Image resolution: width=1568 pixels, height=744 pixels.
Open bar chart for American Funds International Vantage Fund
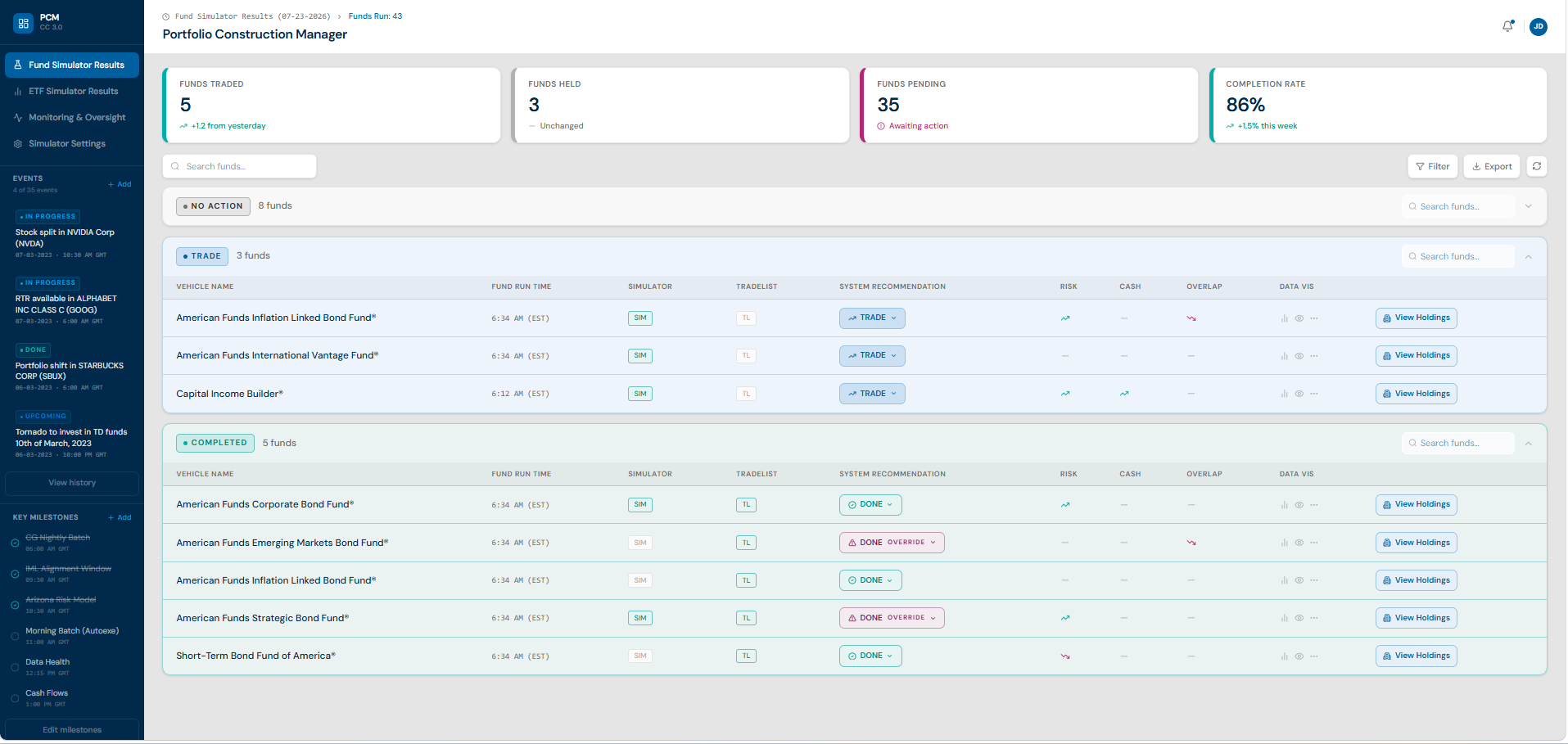click(1285, 356)
